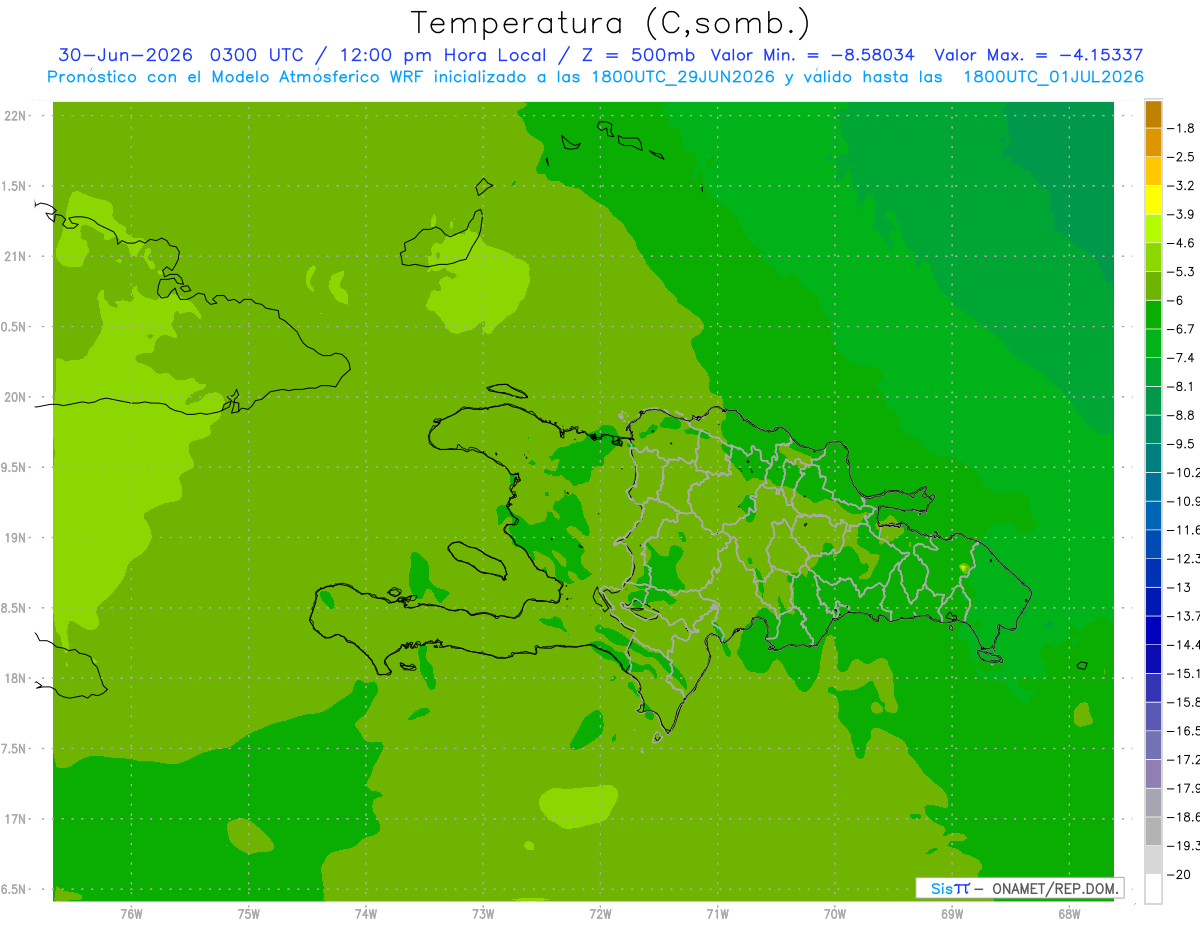
Task: Click the '20N' latitude label
Action: (15, 397)
